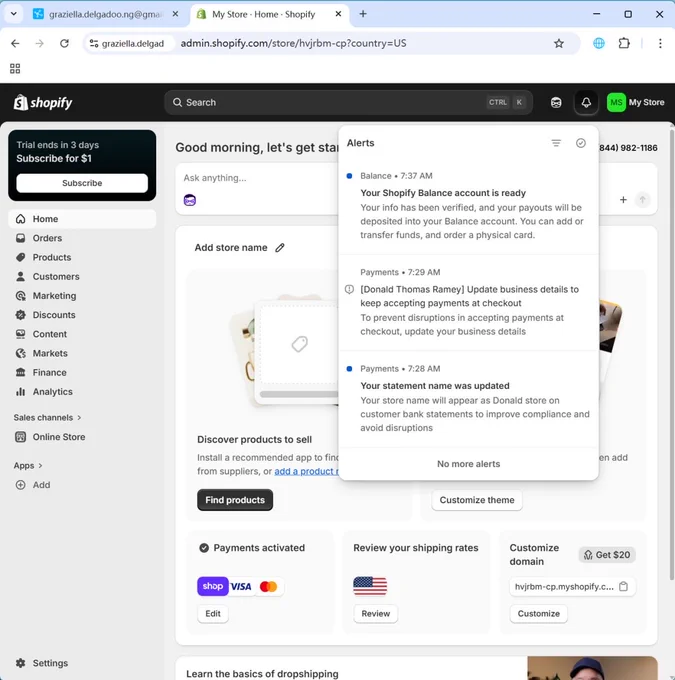This screenshot has height=680, width=675.
Task: Open the statement name was updated alert
Action: pos(469,399)
